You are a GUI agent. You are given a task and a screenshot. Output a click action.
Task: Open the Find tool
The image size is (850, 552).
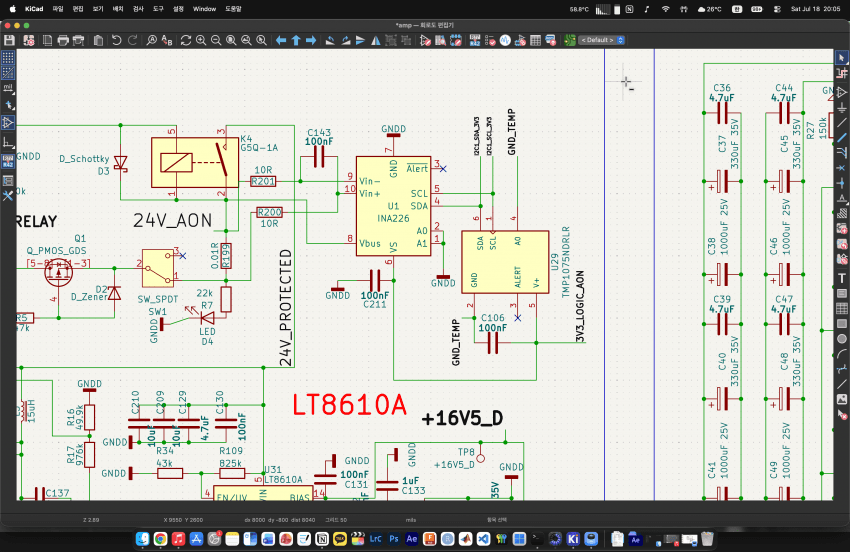coord(151,40)
